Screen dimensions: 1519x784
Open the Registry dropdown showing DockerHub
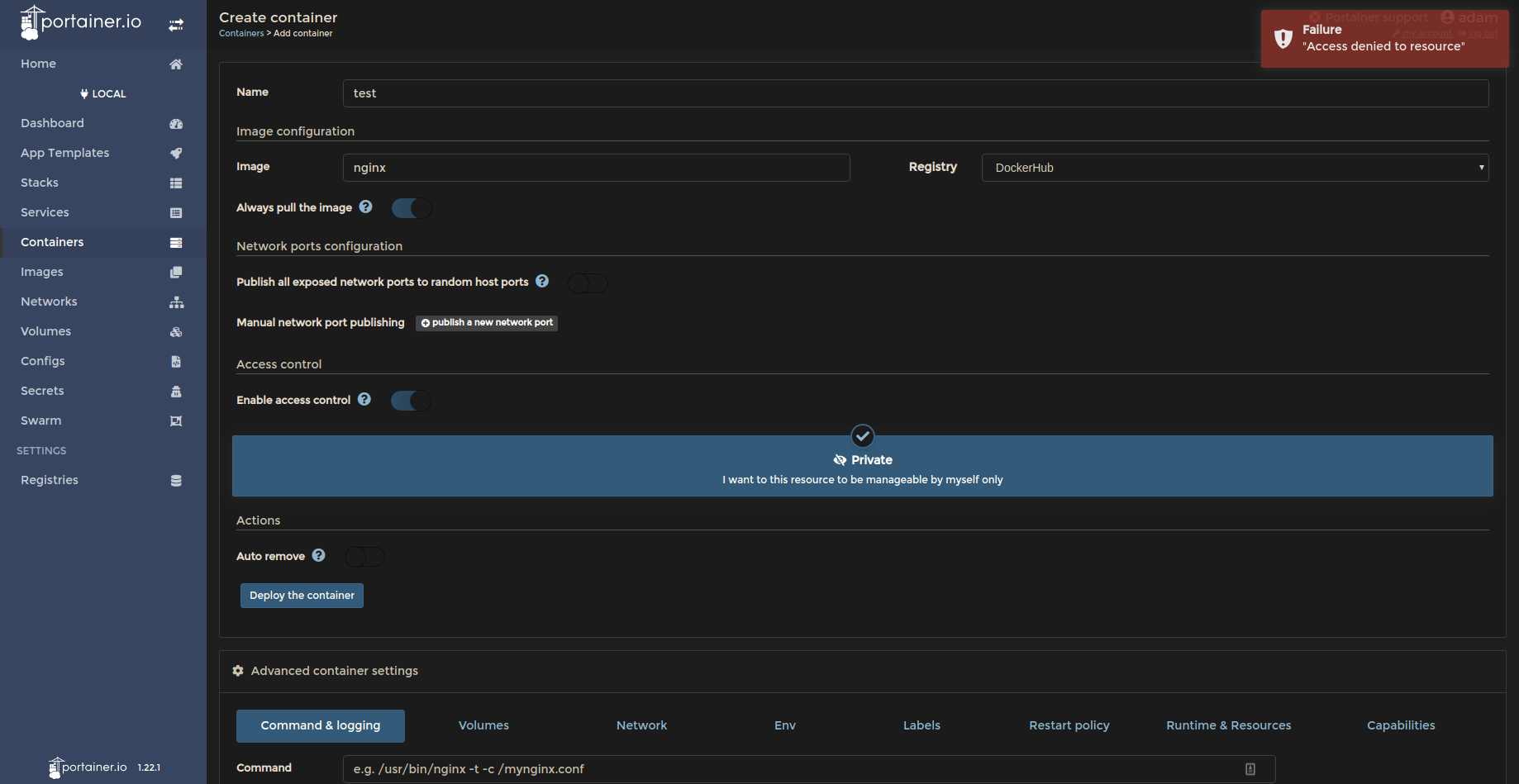tap(1235, 168)
